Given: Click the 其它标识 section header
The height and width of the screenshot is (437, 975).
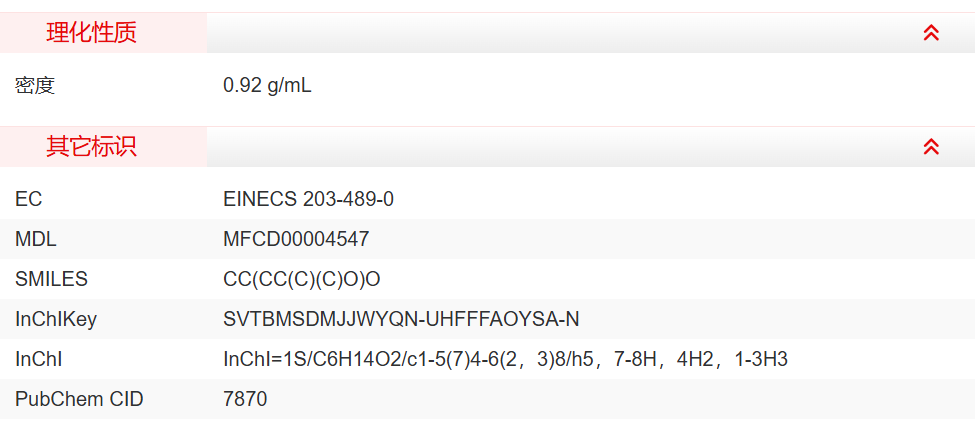Looking at the screenshot, I should click(92, 147).
